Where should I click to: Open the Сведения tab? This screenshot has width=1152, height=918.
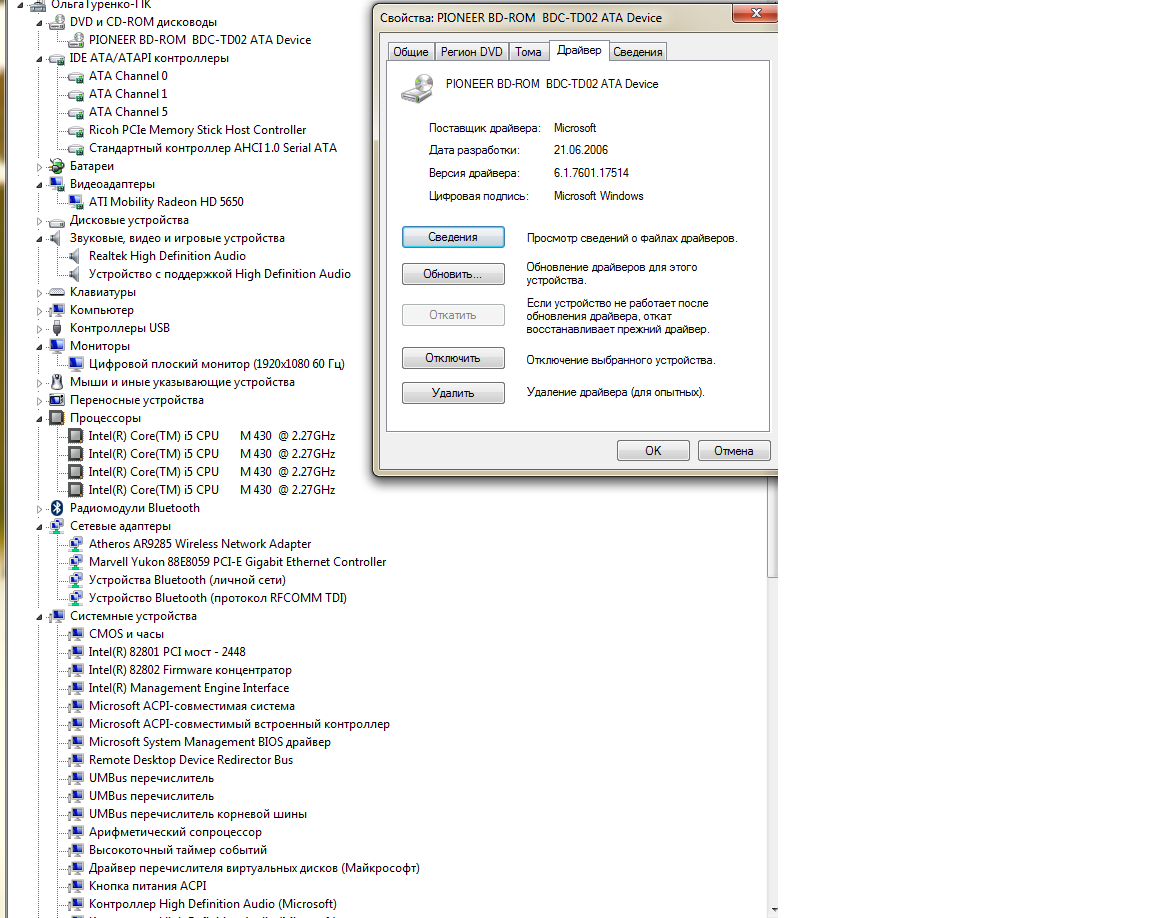tap(638, 51)
